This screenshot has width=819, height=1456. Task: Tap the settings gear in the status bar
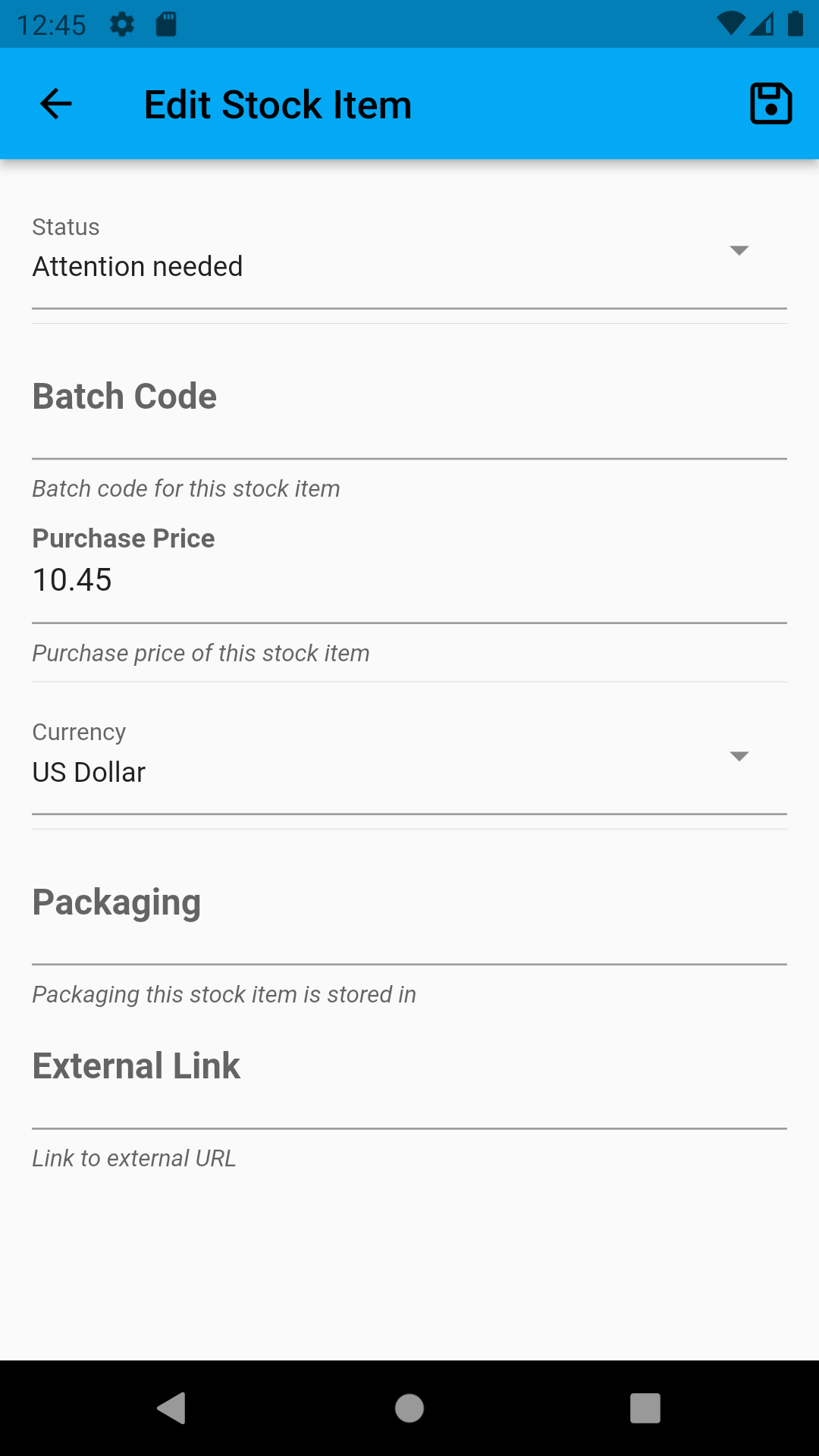click(x=122, y=24)
